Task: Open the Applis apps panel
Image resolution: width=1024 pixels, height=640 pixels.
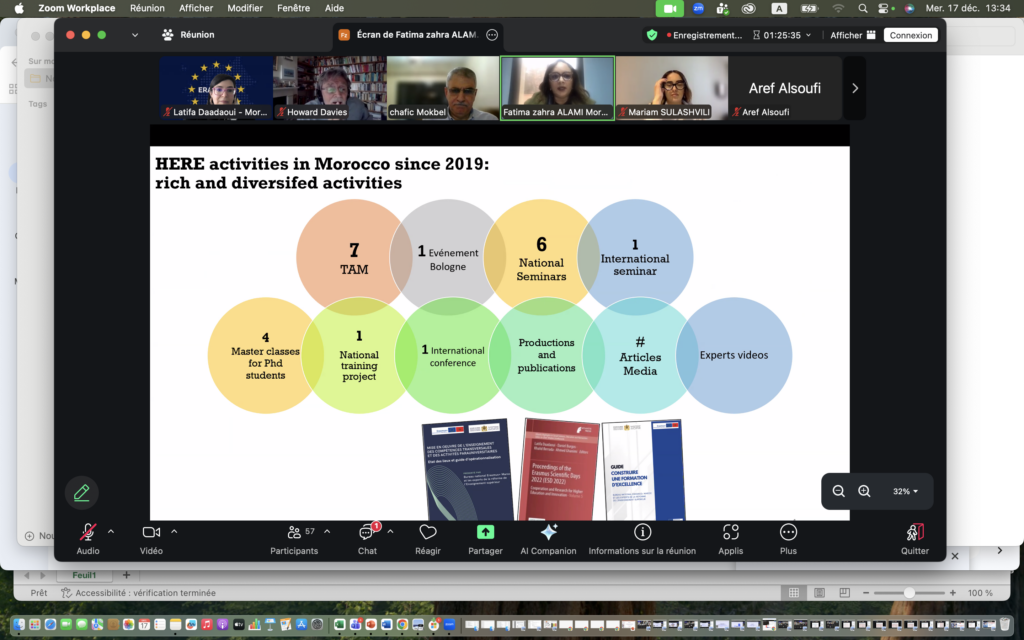Action: [x=730, y=533]
